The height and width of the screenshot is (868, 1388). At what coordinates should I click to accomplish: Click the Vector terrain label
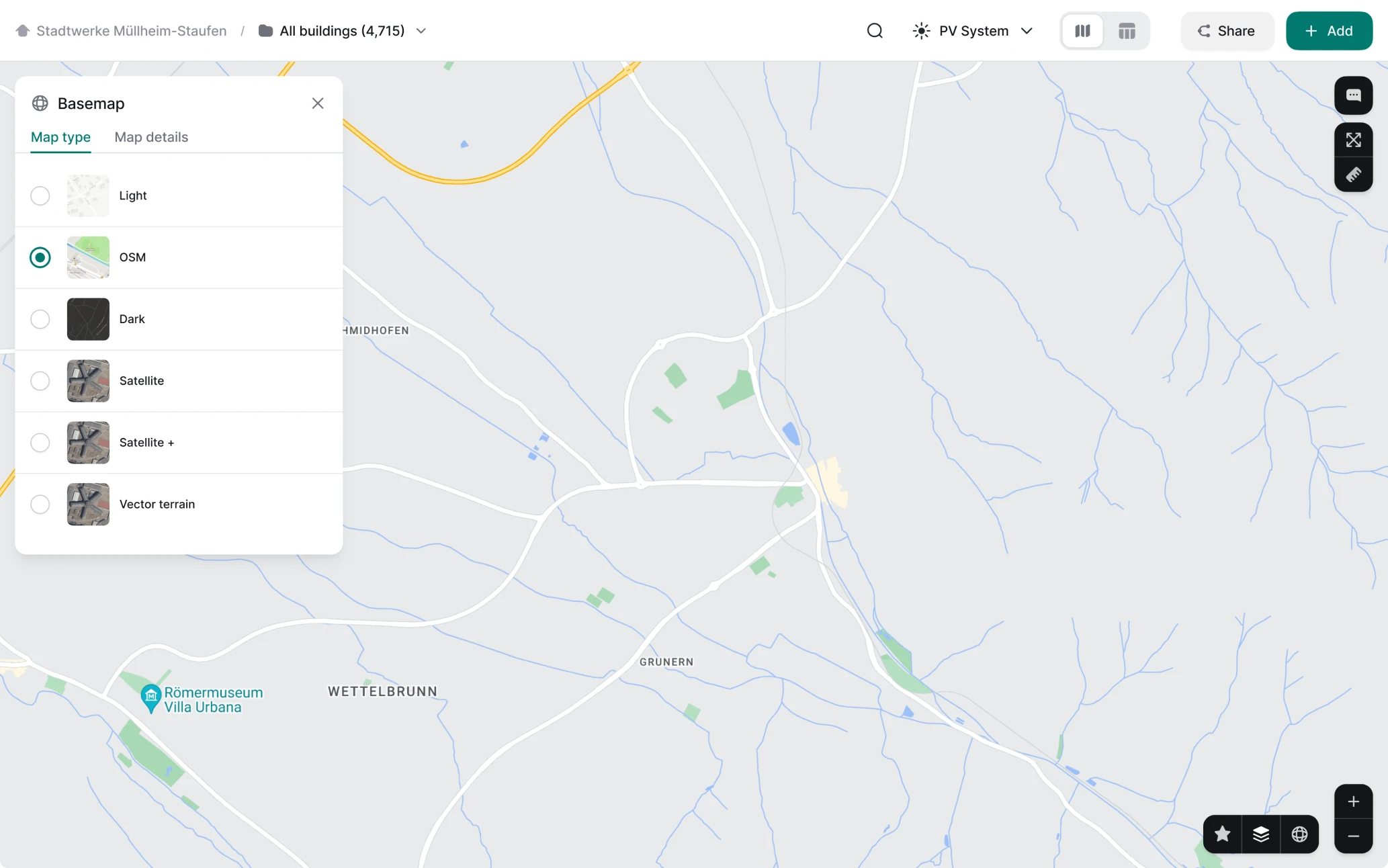157,505
